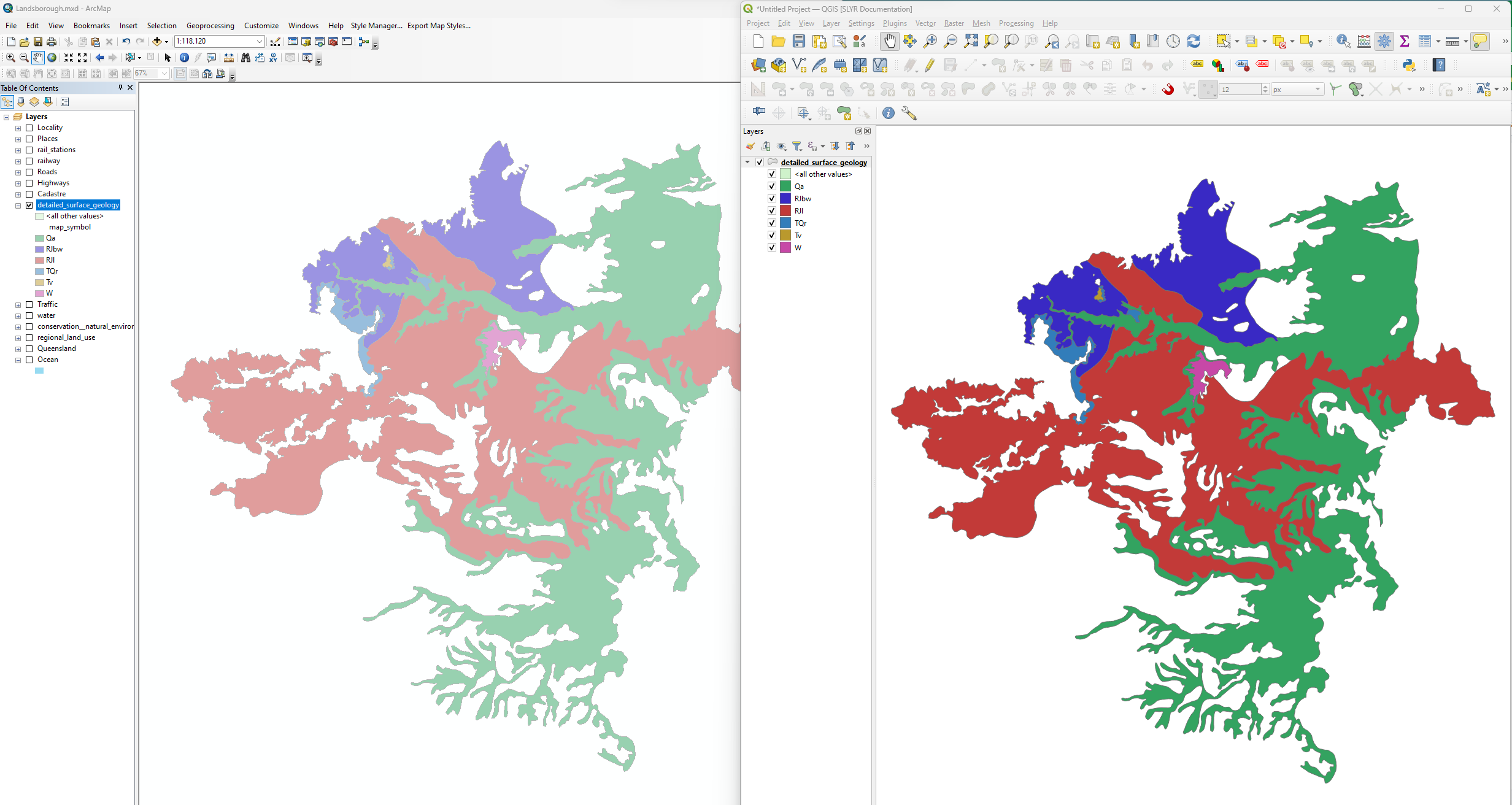This screenshot has width=1512, height=805.
Task: Click the ArcMap Full Extent globe icon
Action: (x=52, y=58)
